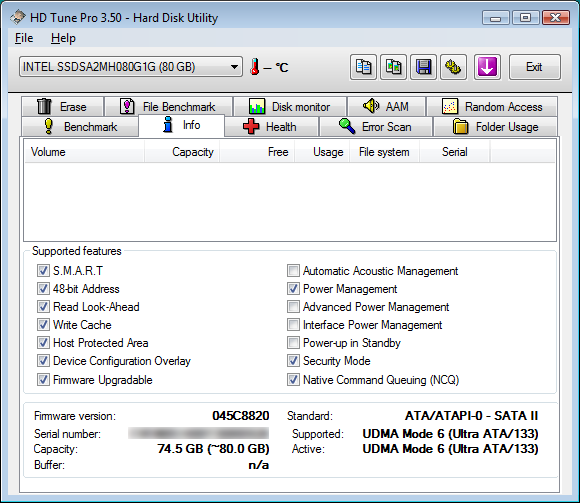580x503 pixels.
Task: Click the firmware version value 045C8820
Action: pos(241,416)
